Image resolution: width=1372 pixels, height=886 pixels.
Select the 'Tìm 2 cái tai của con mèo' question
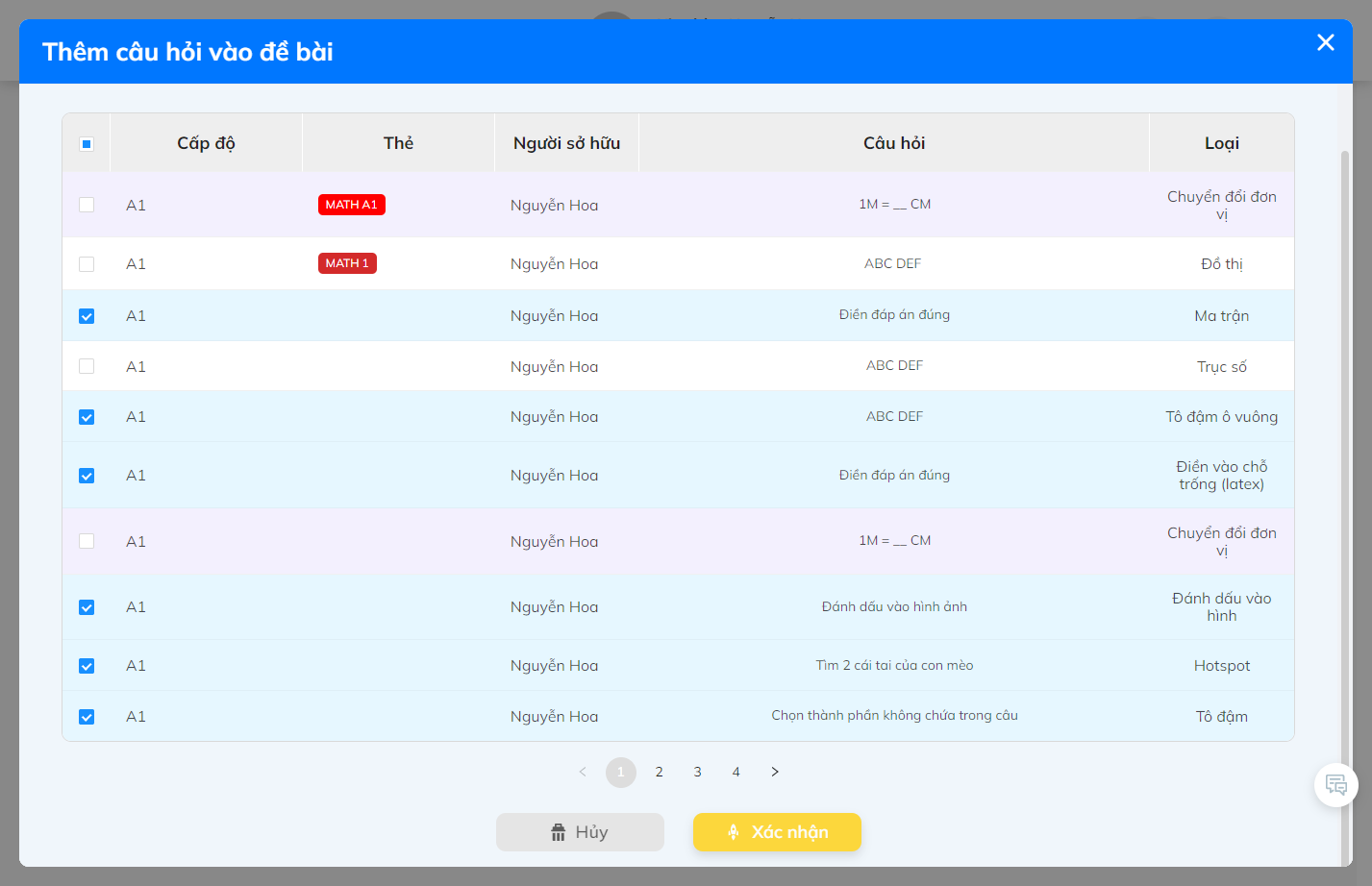tap(894, 665)
